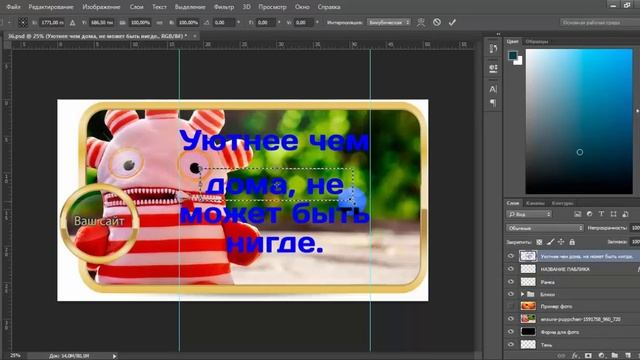Screen dimensions: 640x360
Task: Create a new layer icon
Action: pos(627,356)
